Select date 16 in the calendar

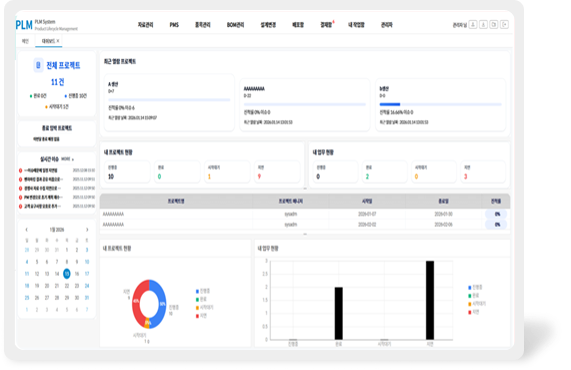[x=77, y=273]
